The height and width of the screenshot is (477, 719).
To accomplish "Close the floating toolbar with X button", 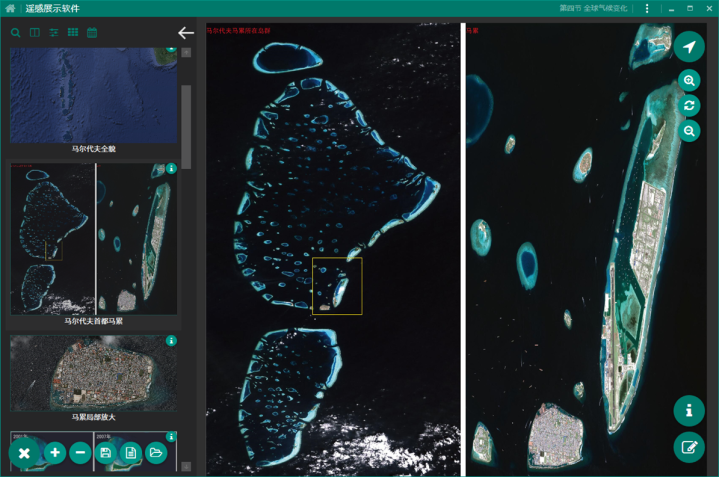I will tap(24, 453).
